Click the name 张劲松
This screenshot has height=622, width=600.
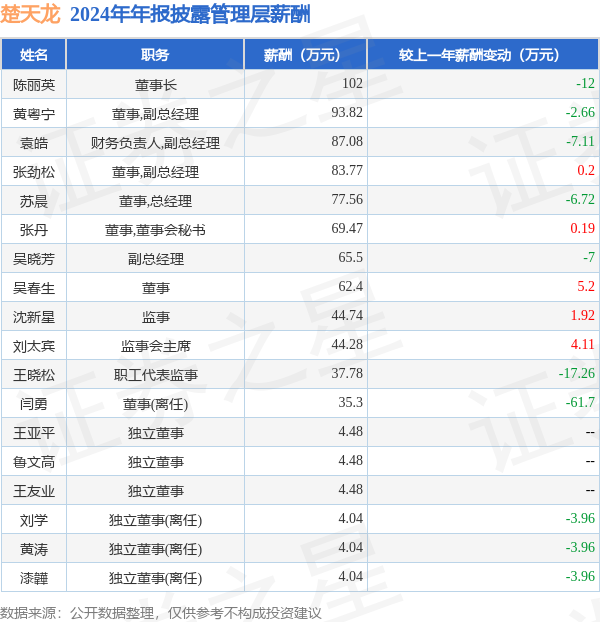[x=34, y=172]
